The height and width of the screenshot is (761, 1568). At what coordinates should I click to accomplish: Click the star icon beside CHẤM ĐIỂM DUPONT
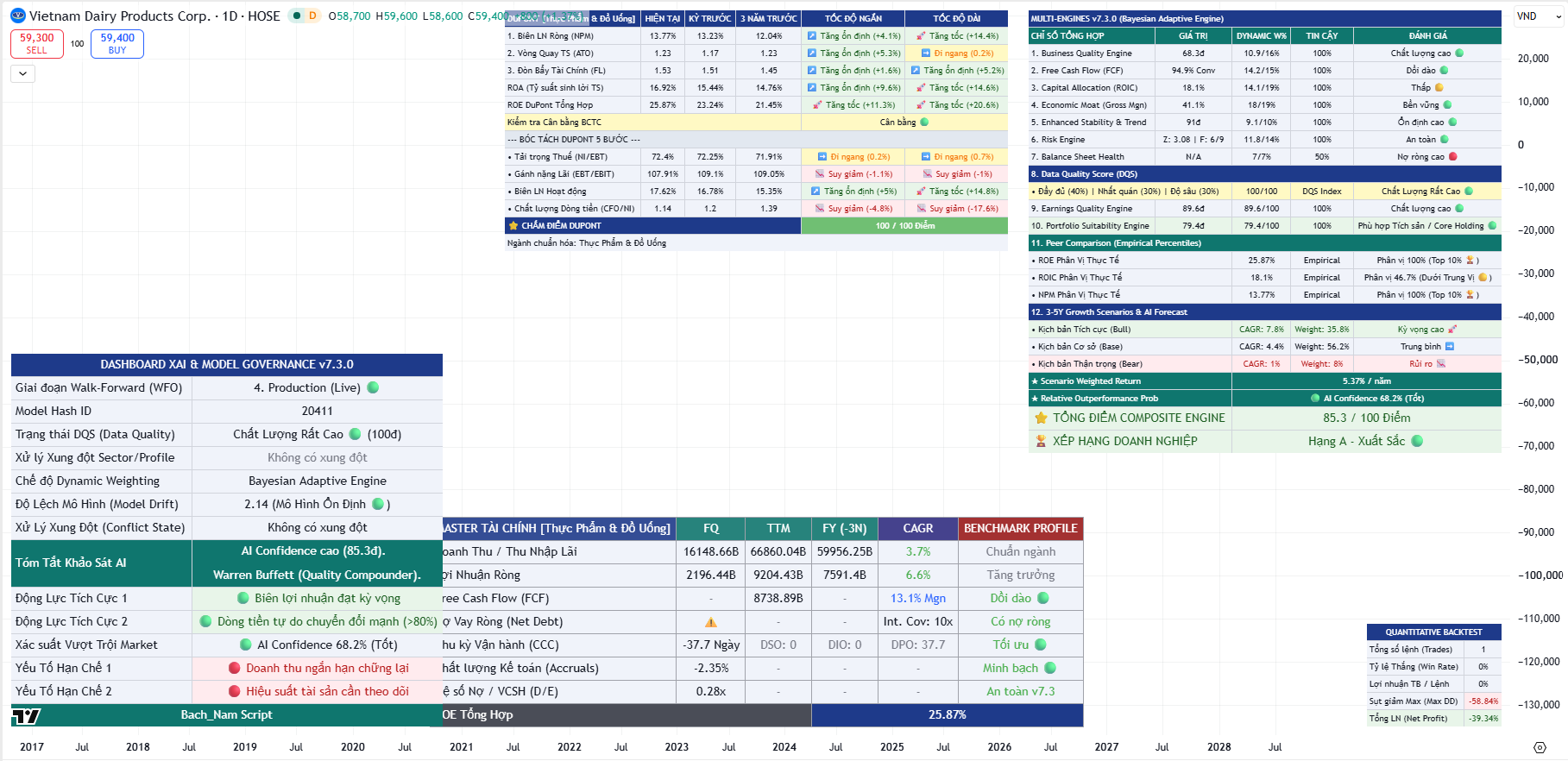[x=513, y=226]
